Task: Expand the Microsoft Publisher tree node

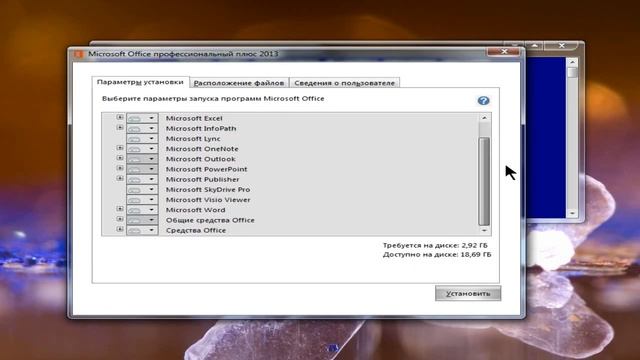Action: tap(120, 178)
